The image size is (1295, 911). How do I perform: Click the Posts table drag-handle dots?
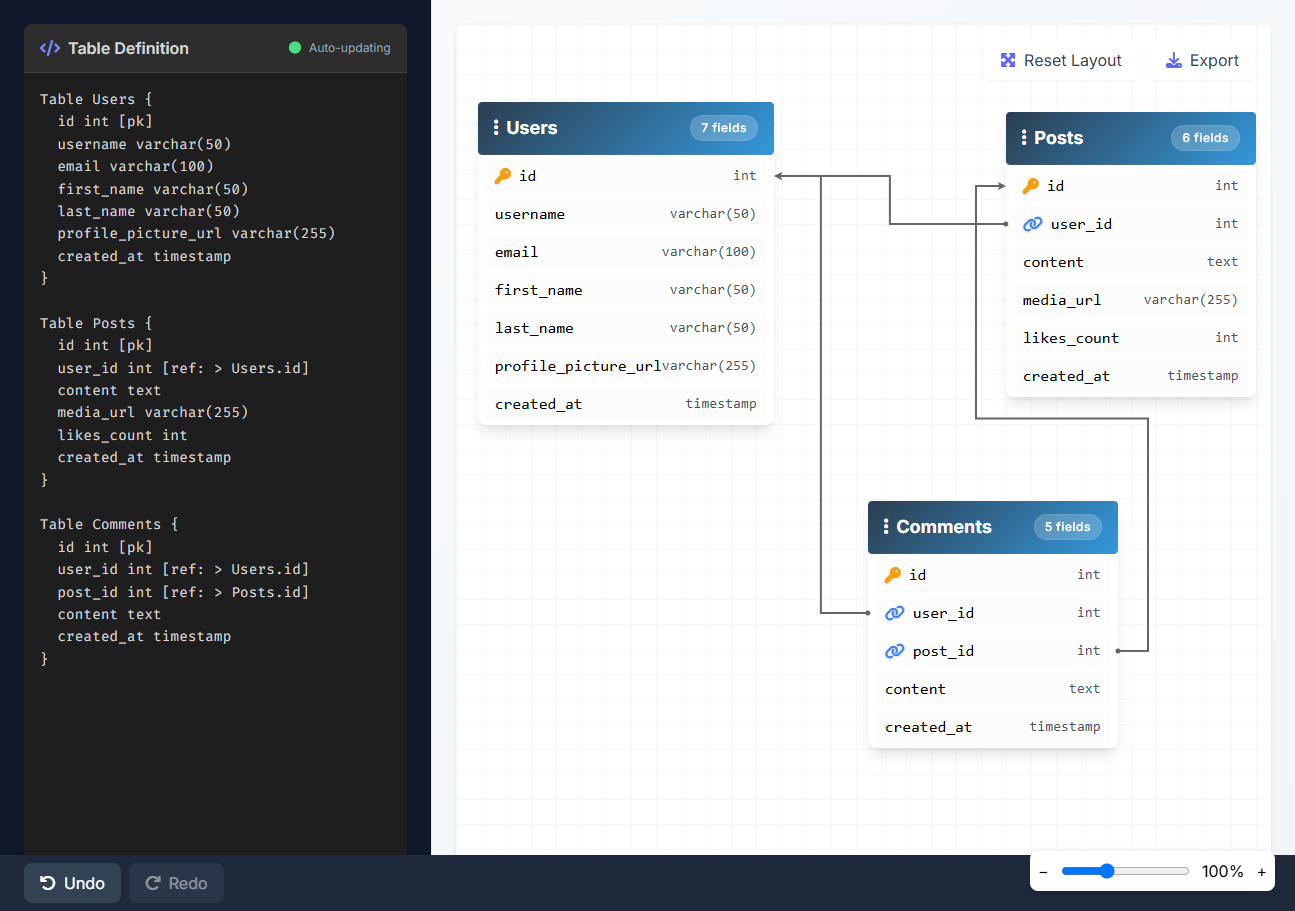click(x=1024, y=138)
